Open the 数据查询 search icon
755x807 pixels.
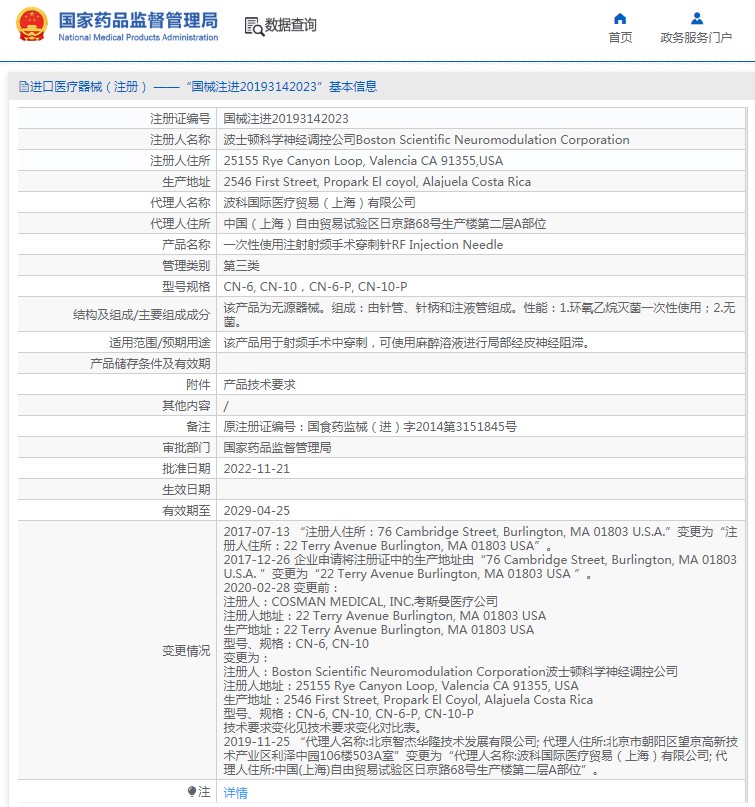tap(254, 26)
